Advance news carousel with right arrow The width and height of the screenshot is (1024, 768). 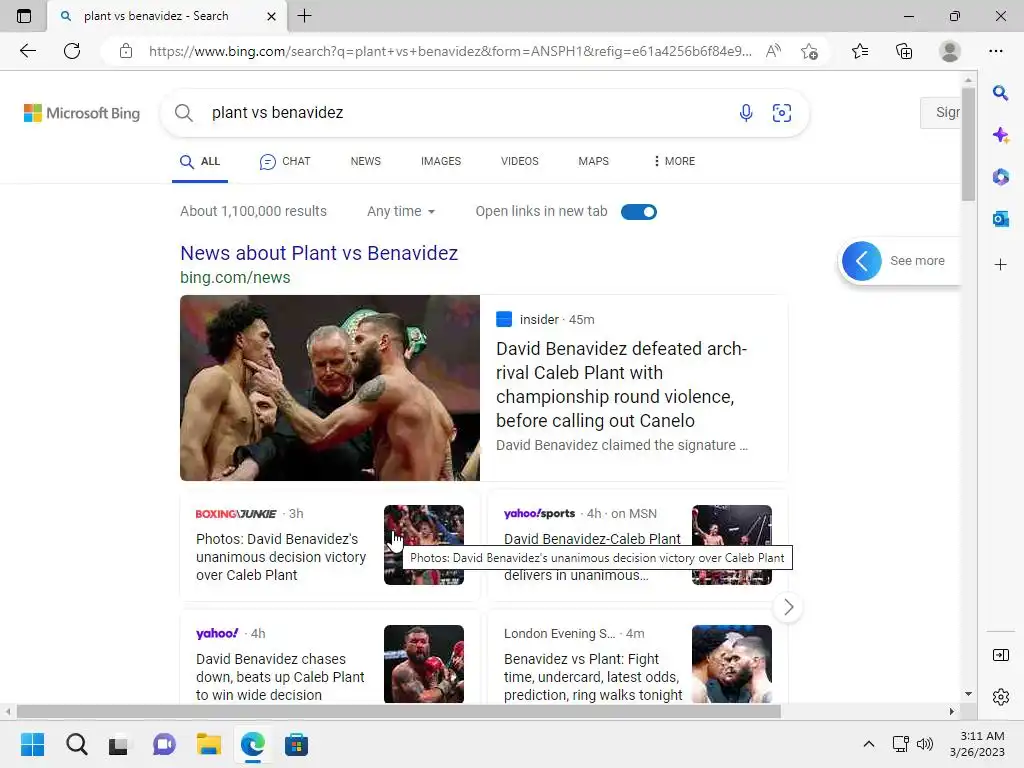(x=788, y=607)
